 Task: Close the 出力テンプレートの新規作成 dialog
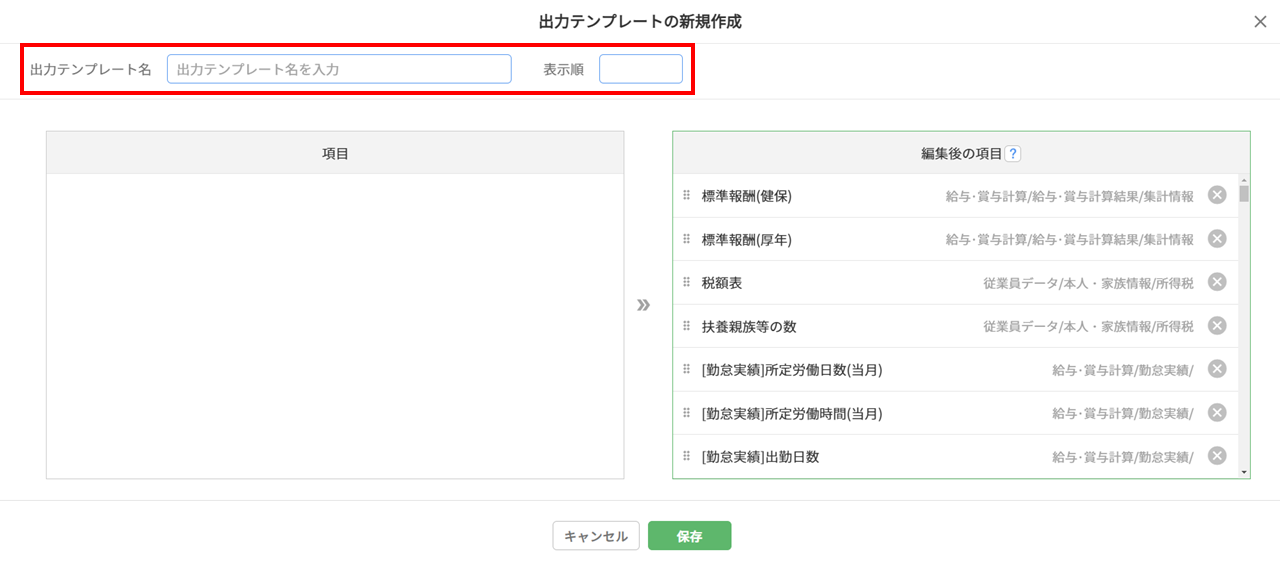pos(1260,22)
